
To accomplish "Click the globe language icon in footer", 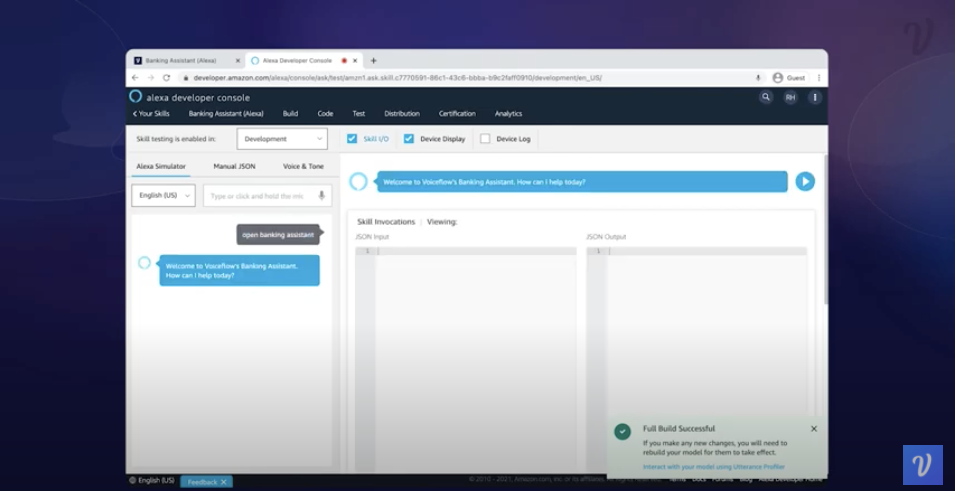I will pyautogui.click(x=132, y=481).
